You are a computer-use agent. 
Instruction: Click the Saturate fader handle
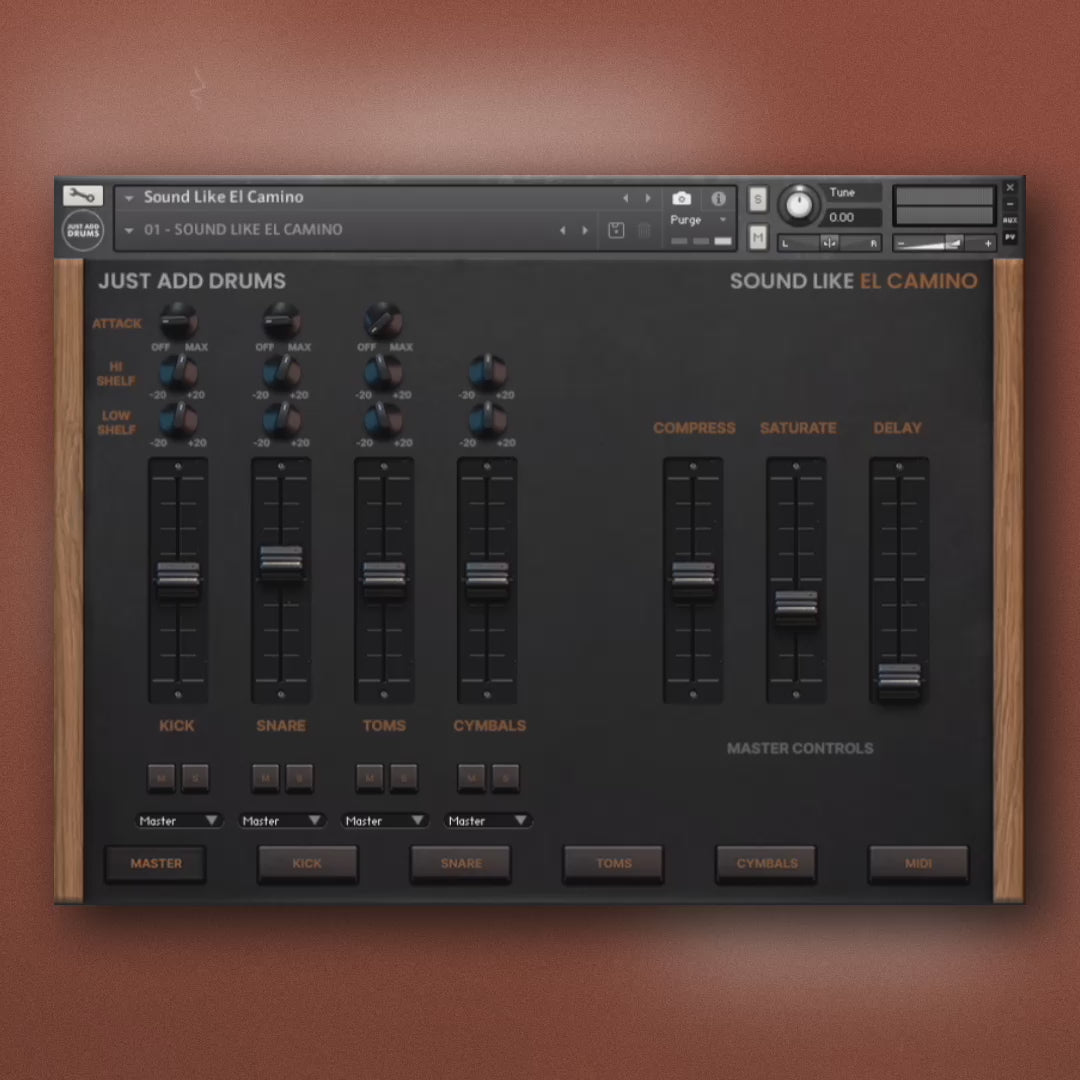point(796,606)
